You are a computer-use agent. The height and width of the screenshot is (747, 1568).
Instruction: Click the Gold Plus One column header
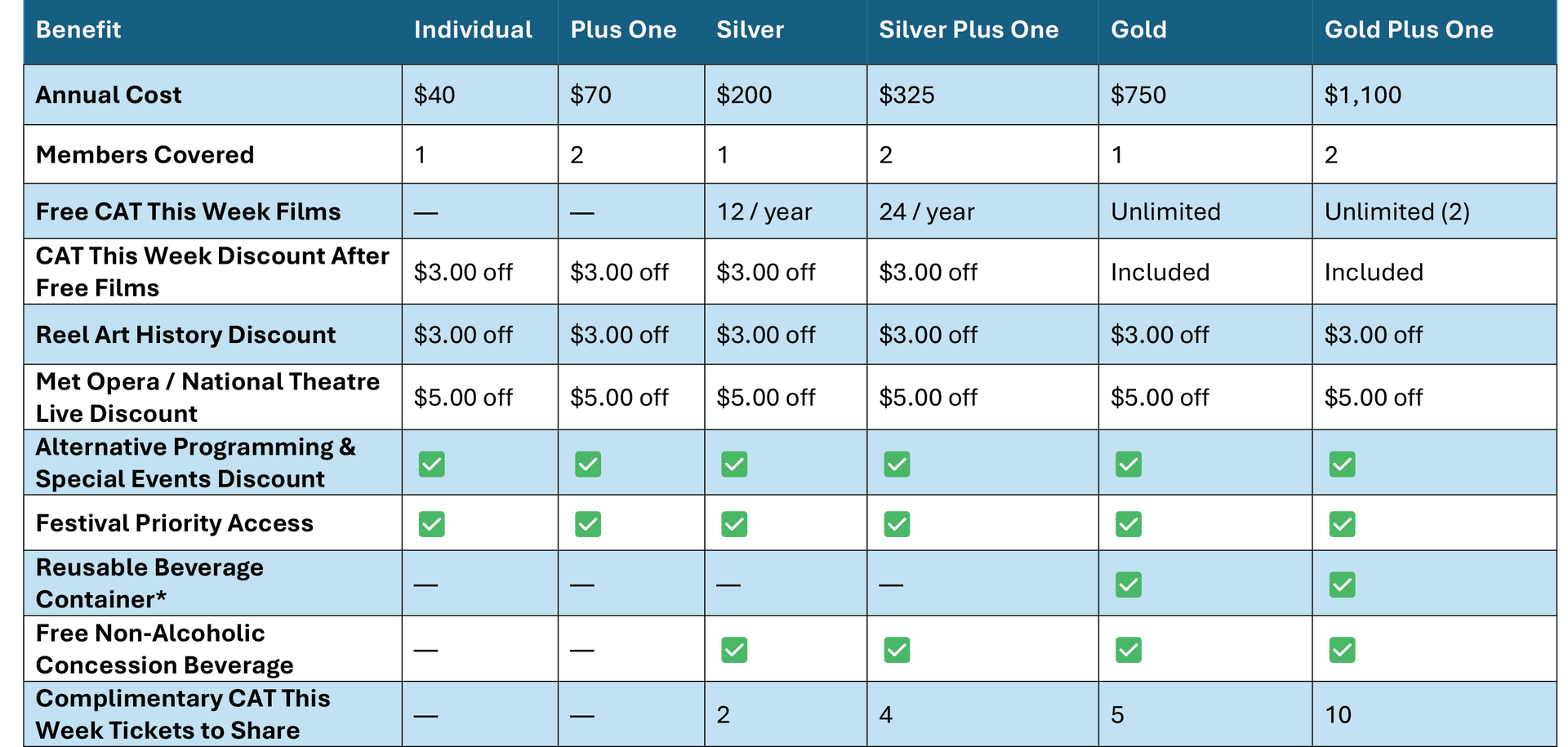tap(1409, 30)
